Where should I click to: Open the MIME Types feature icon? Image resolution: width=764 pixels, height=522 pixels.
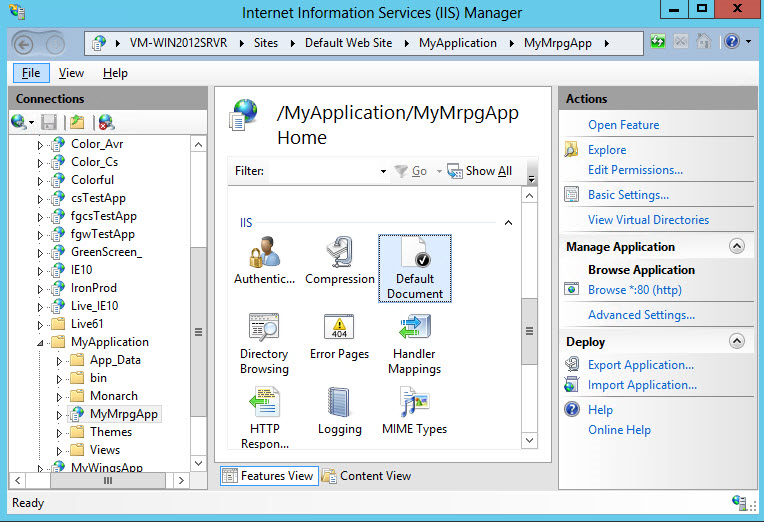click(x=415, y=410)
